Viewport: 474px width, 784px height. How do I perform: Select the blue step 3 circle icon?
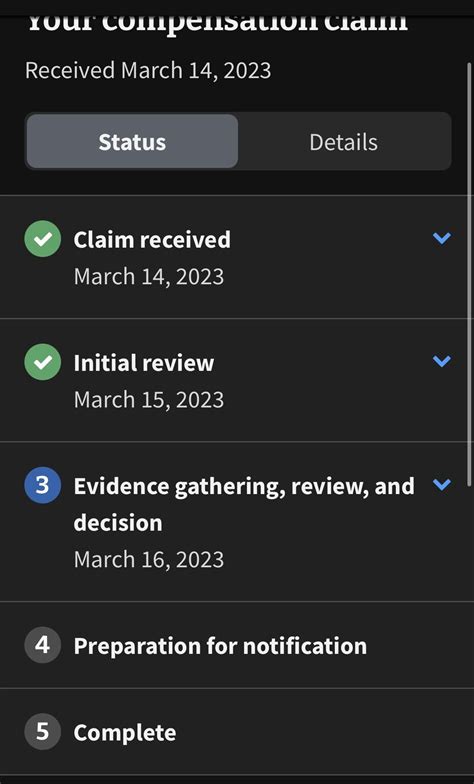point(42,485)
